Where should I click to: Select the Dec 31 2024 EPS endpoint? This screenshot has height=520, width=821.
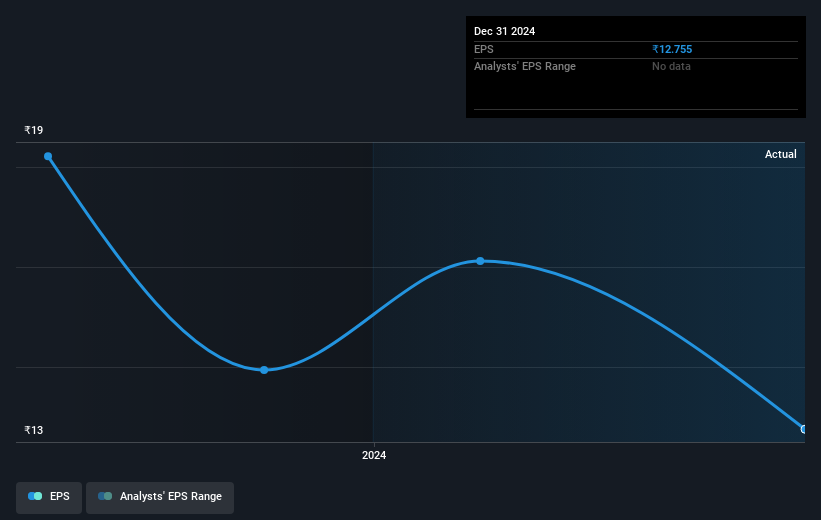[803, 429]
